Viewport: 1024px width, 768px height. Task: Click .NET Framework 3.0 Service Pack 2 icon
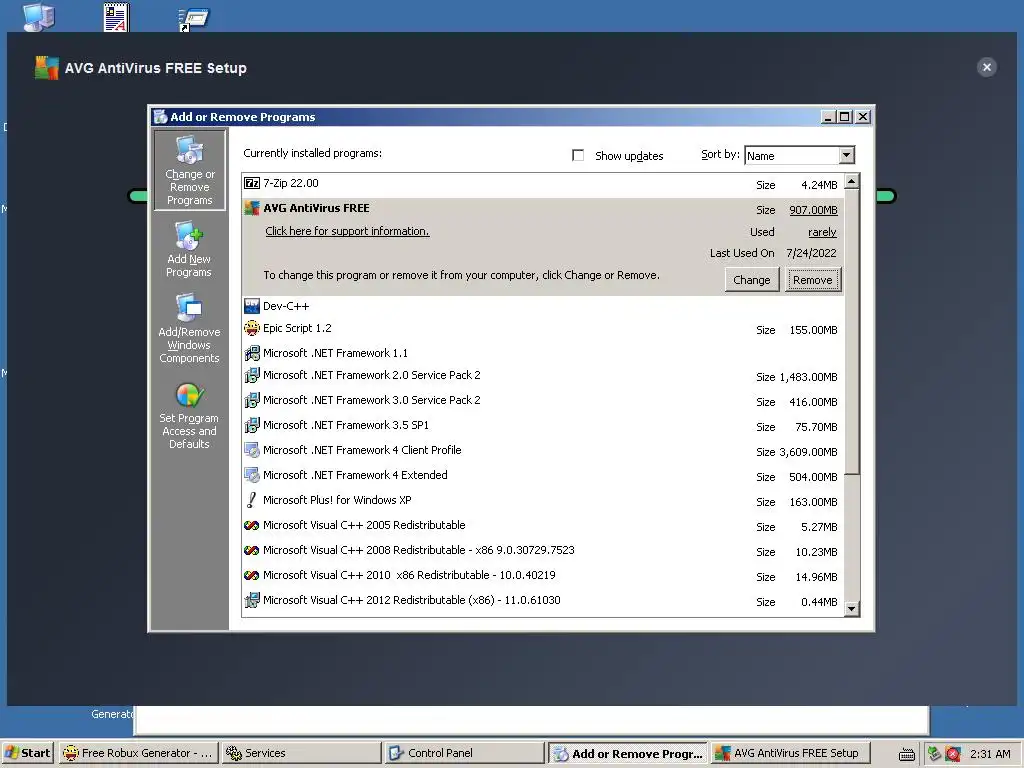[251, 400]
